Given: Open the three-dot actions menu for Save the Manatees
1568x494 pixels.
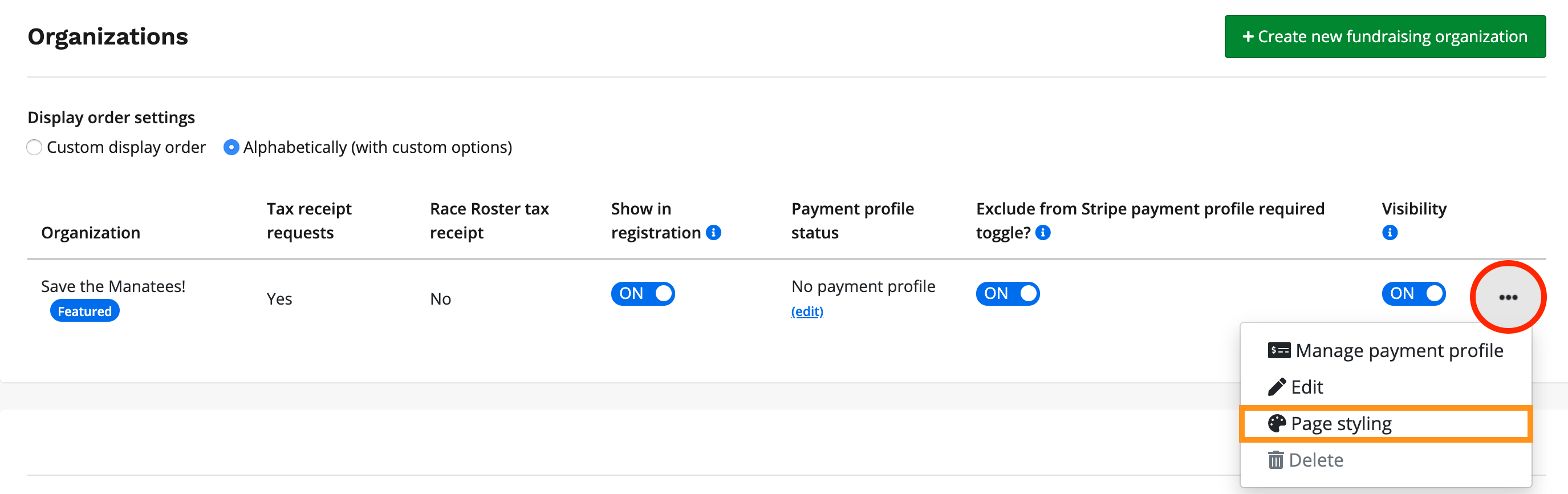Looking at the screenshot, I should (x=1508, y=297).
